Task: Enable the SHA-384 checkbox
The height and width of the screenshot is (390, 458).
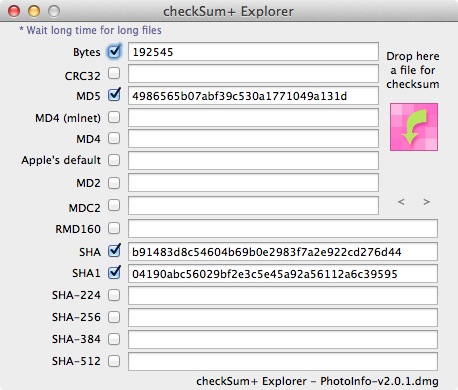Action: [114, 339]
